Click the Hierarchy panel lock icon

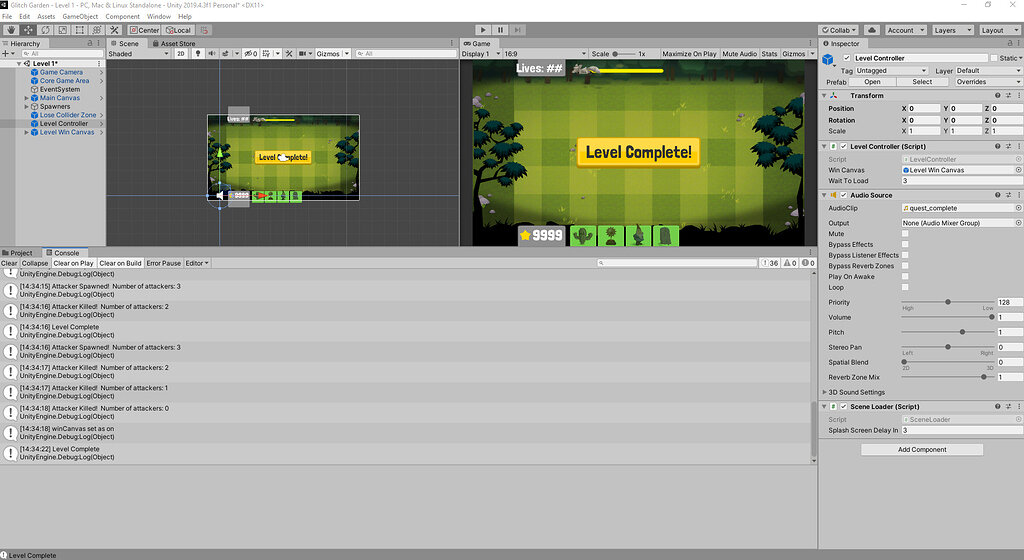tap(90, 44)
